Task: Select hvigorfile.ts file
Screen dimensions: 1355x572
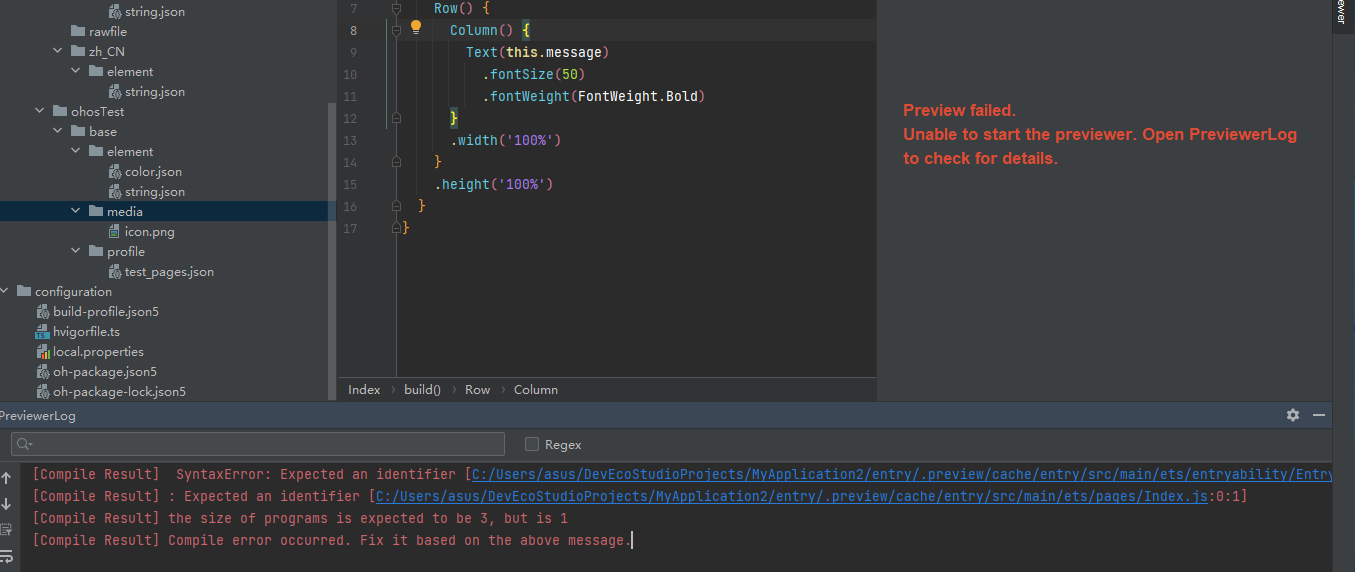Action: coord(86,331)
